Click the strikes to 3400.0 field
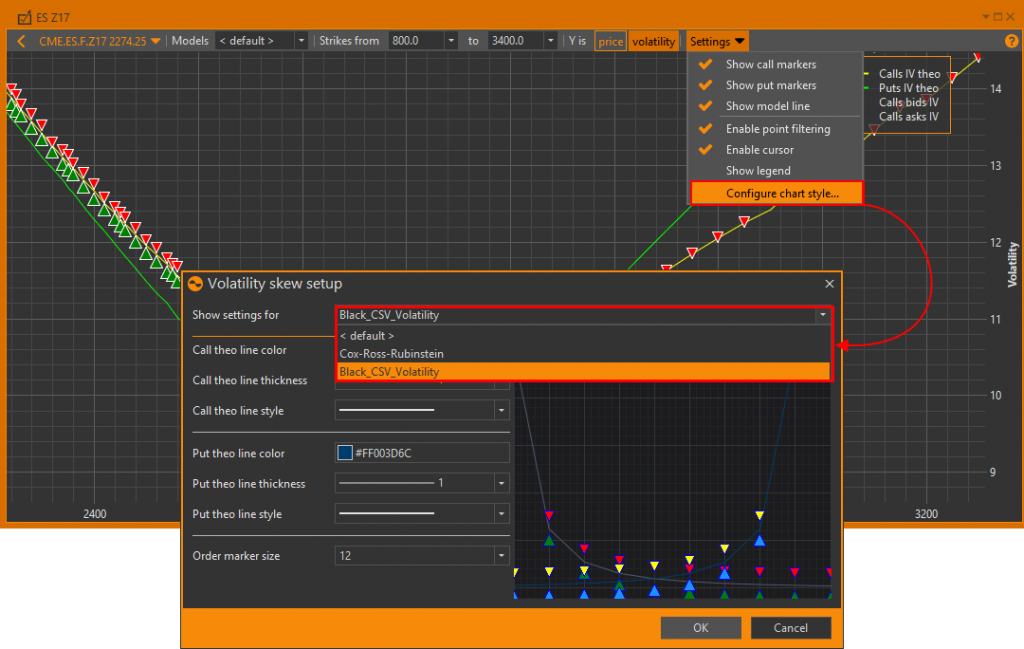1024x649 pixels. pyautogui.click(x=516, y=41)
